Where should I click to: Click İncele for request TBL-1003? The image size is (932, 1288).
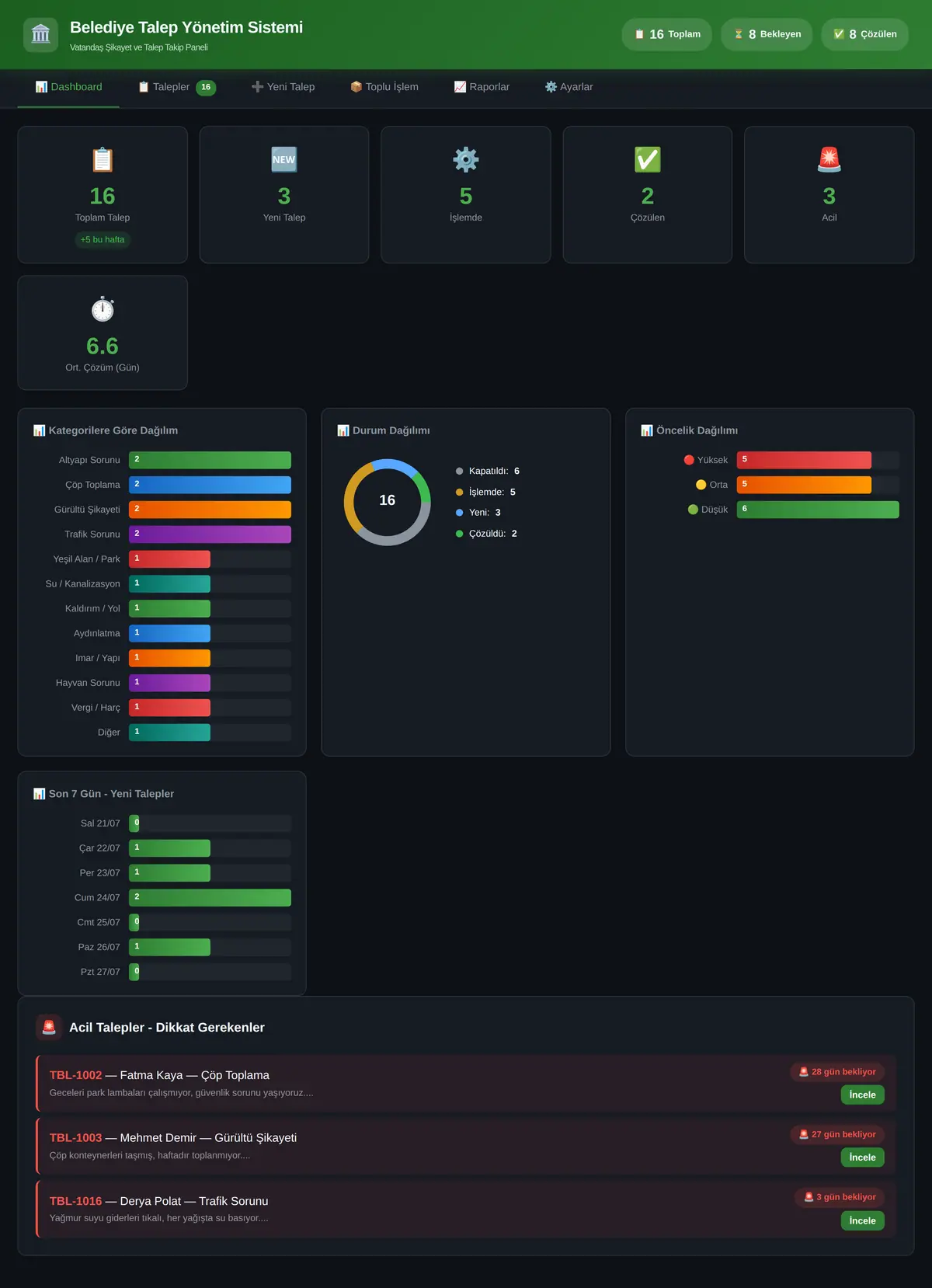pos(862,1157)
